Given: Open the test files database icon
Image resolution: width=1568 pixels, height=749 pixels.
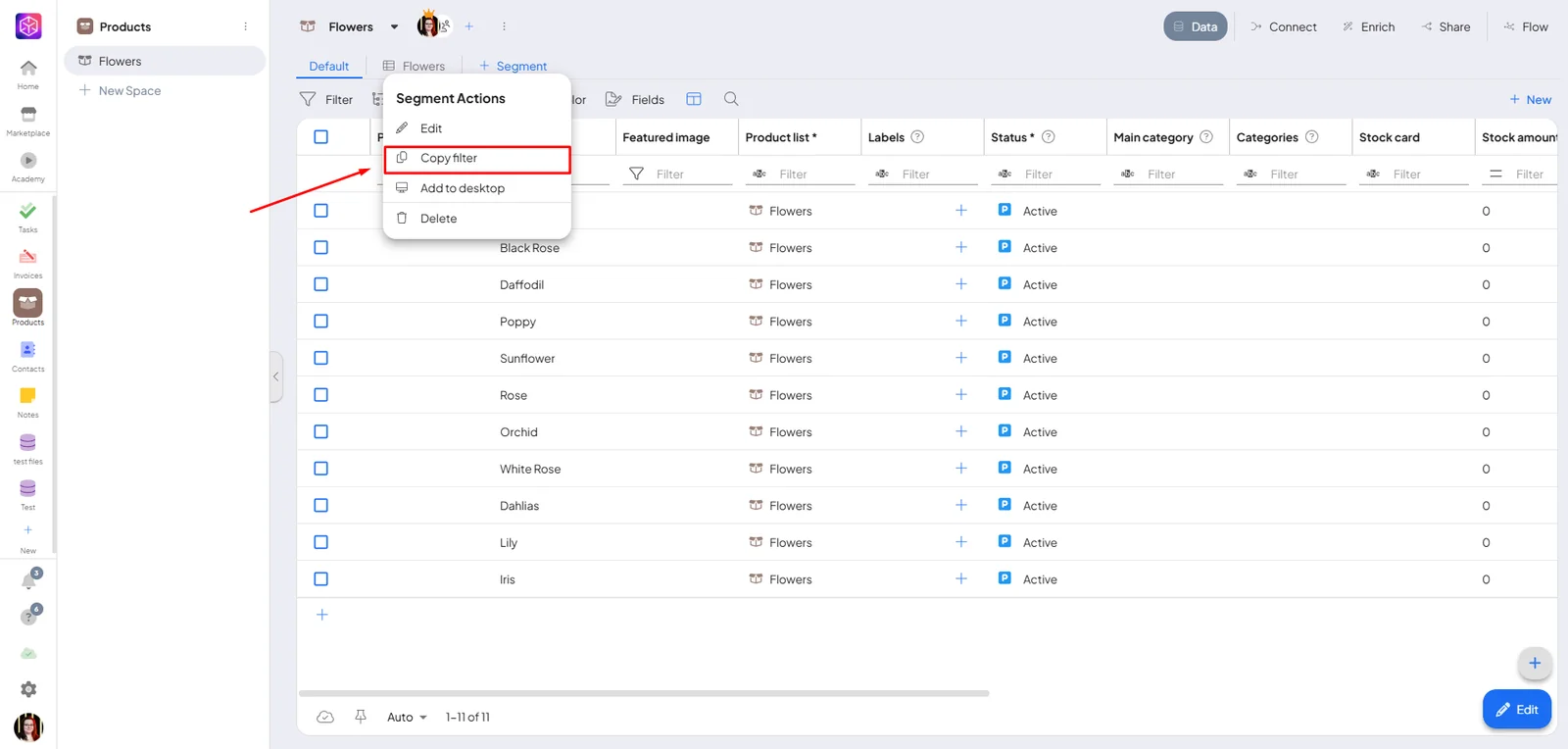Looking at the screenshot, I should pos(28,442).
